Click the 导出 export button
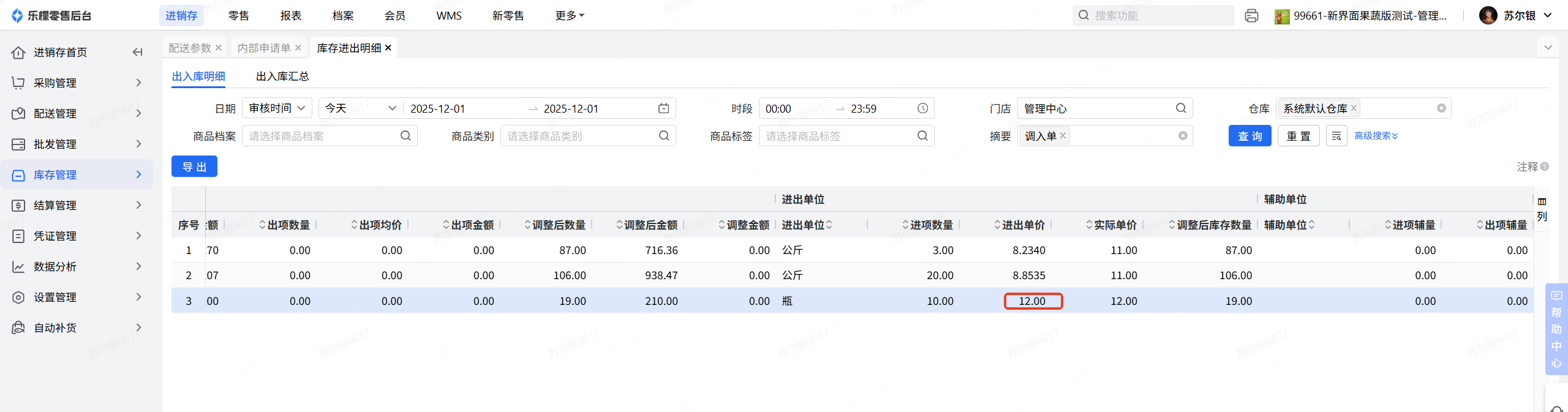The image size is (1568, 412). pos(194,167)
